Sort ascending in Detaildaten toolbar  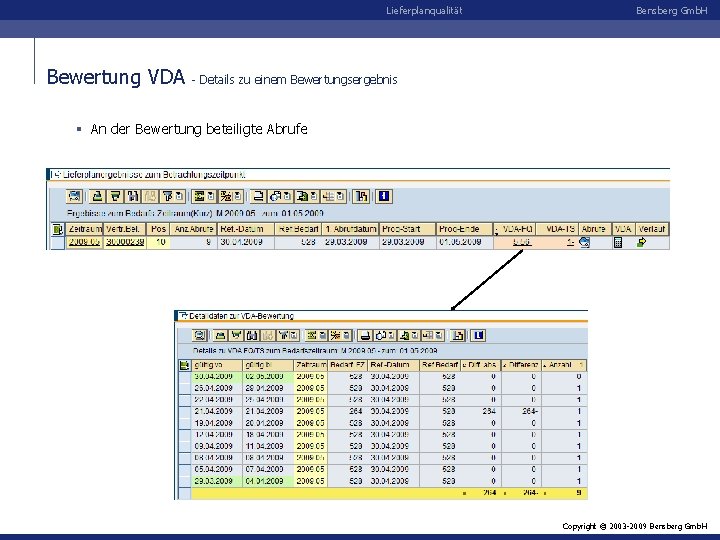220,335
